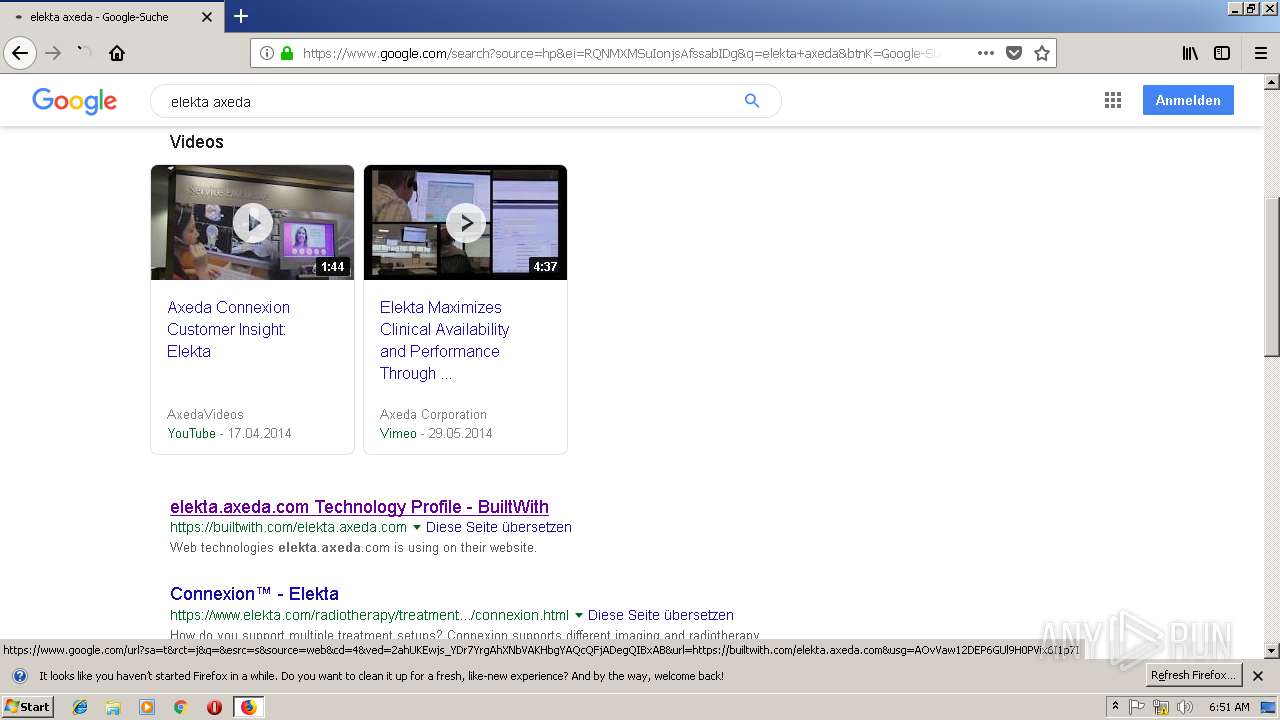This screenshot has height=720, width=1280.
Task: Open Elekta Maximizes Clinical Availability link
Action: (444, 340)
